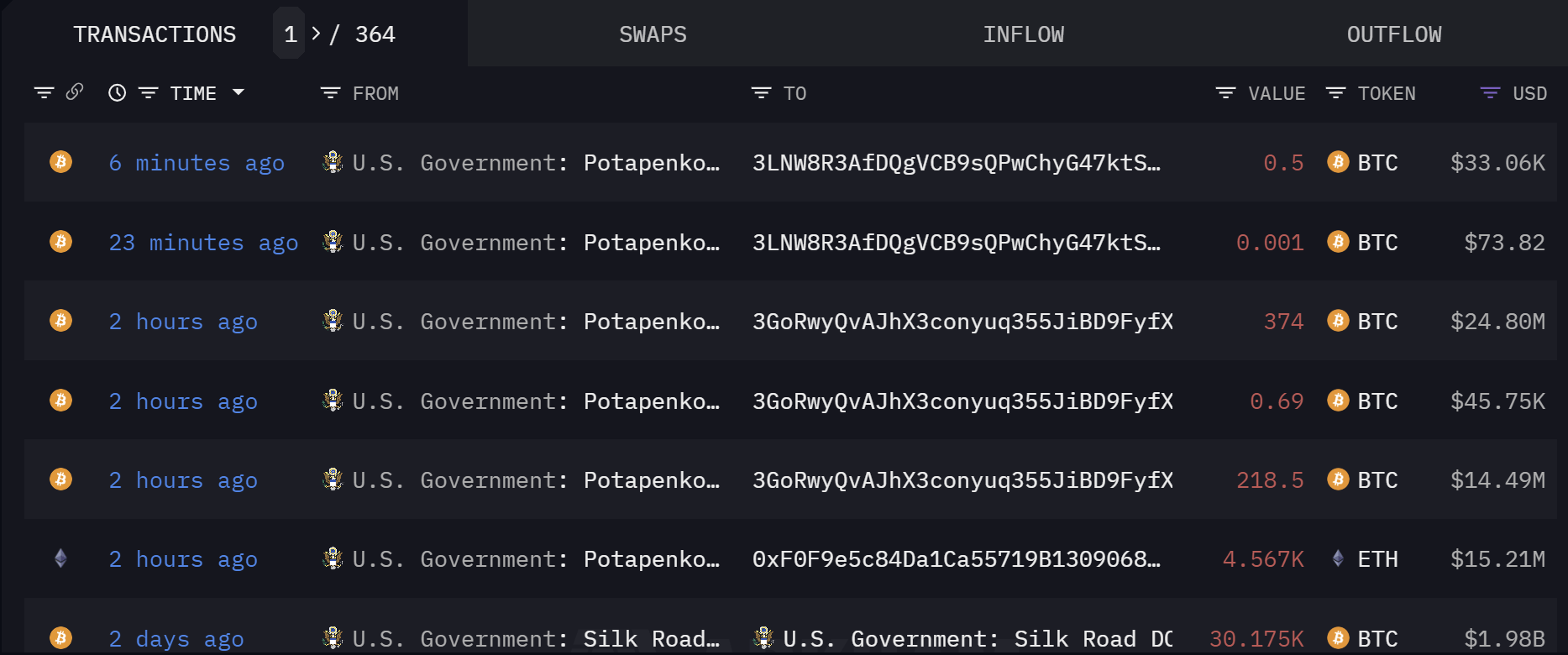1568x655 pixels.
Task: Open U.S. Government Potapenko sender in $14.49M row
Action: point(536,479)
